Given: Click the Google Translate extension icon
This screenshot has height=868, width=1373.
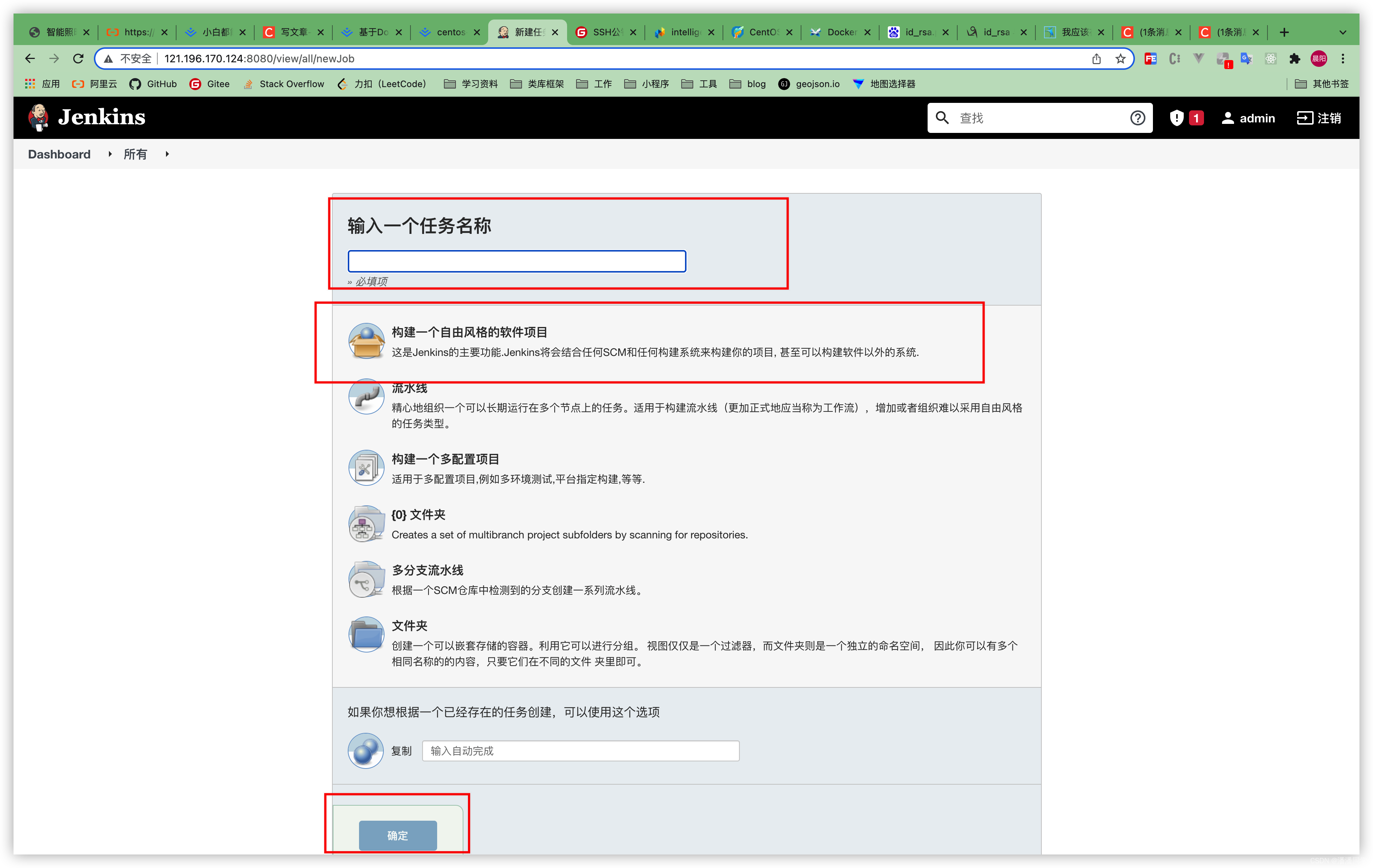Looking at the screenshot, I should coord(1246,59).
